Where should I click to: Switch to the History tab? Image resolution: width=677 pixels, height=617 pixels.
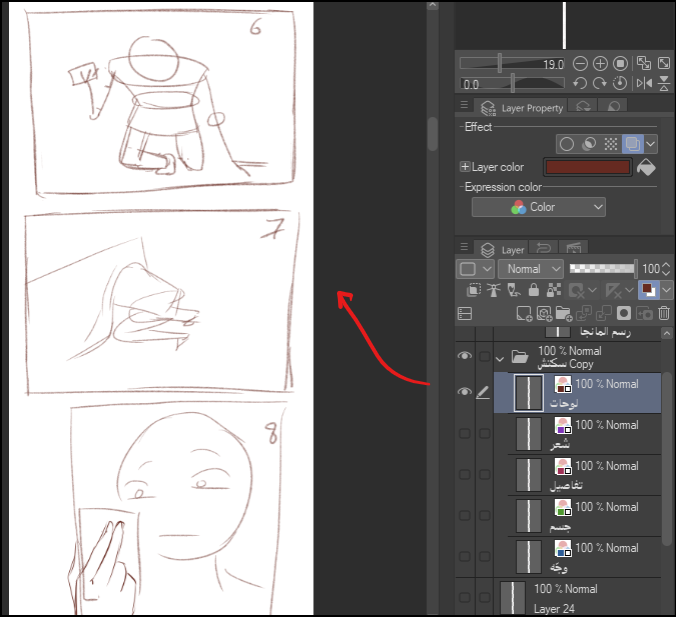tap(543, 248)
